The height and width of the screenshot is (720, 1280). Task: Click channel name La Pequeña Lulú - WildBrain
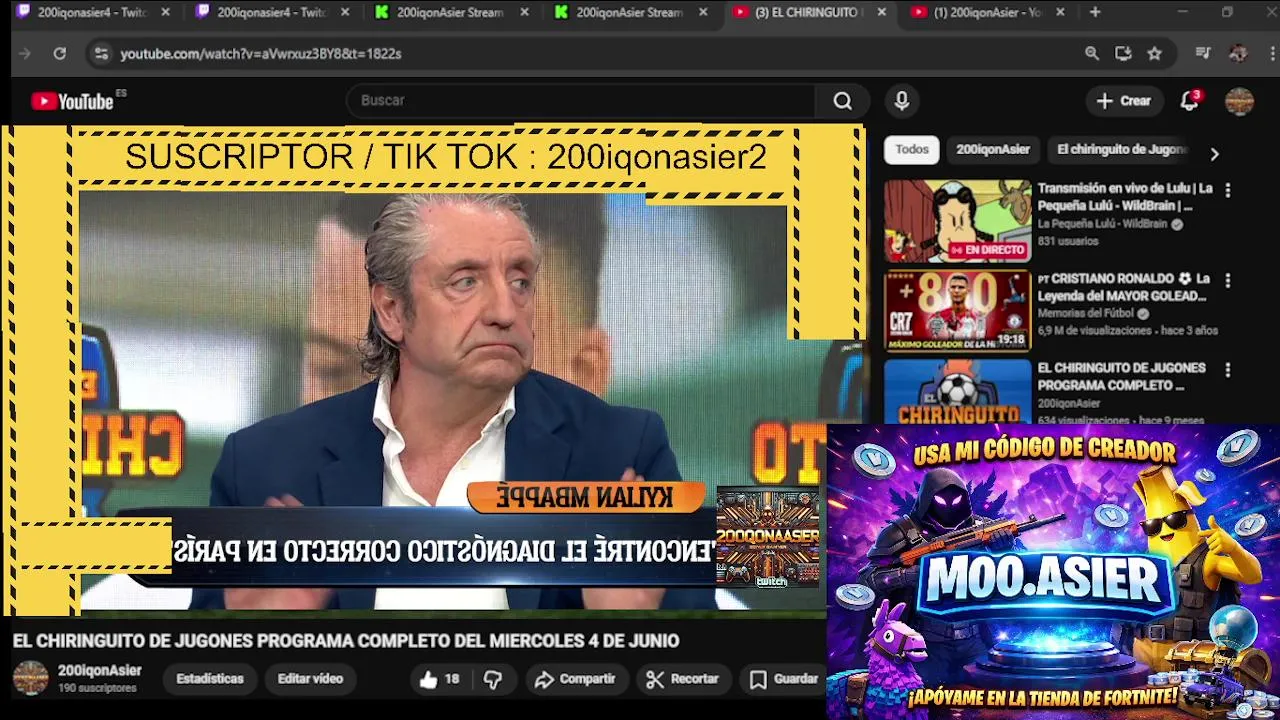(x=1102, y=225)
